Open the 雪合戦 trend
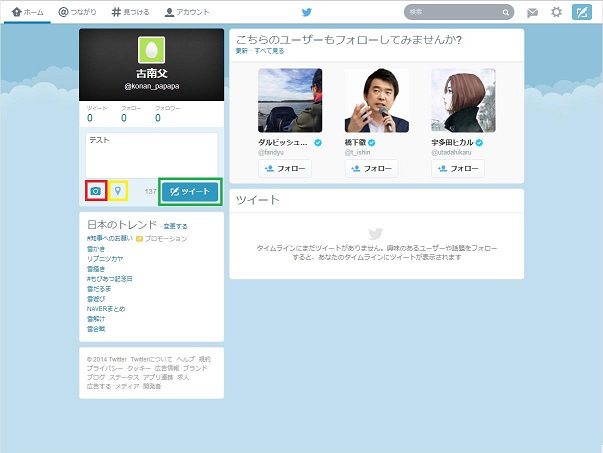 (x=96, y=329)
